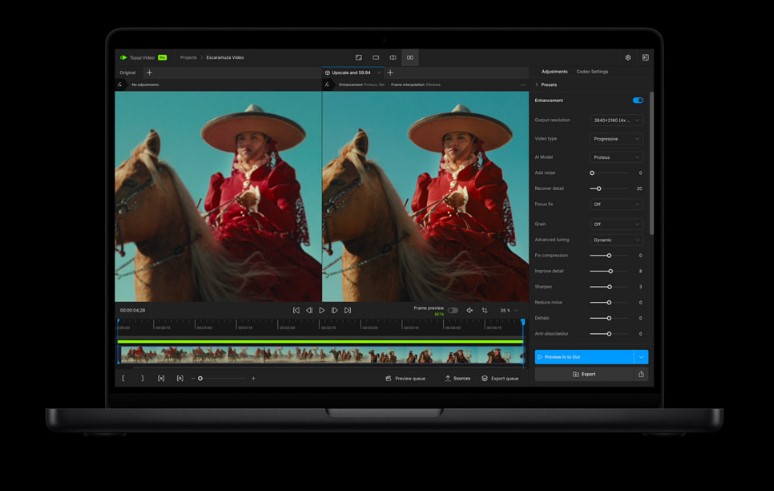Click the Recover detail slider
Viewport: 774px width, 491px height.
(598, 188)
